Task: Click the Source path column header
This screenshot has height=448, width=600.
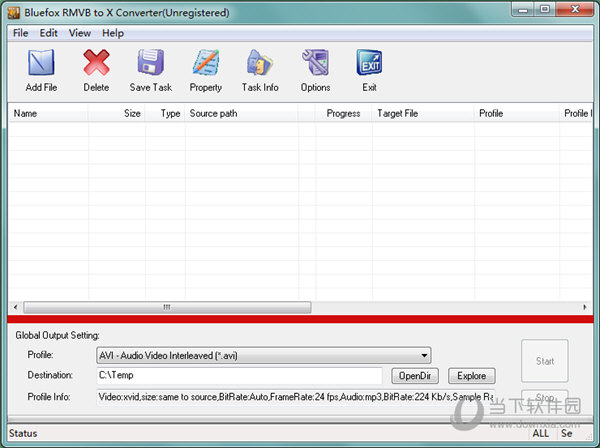Action: 241,113
